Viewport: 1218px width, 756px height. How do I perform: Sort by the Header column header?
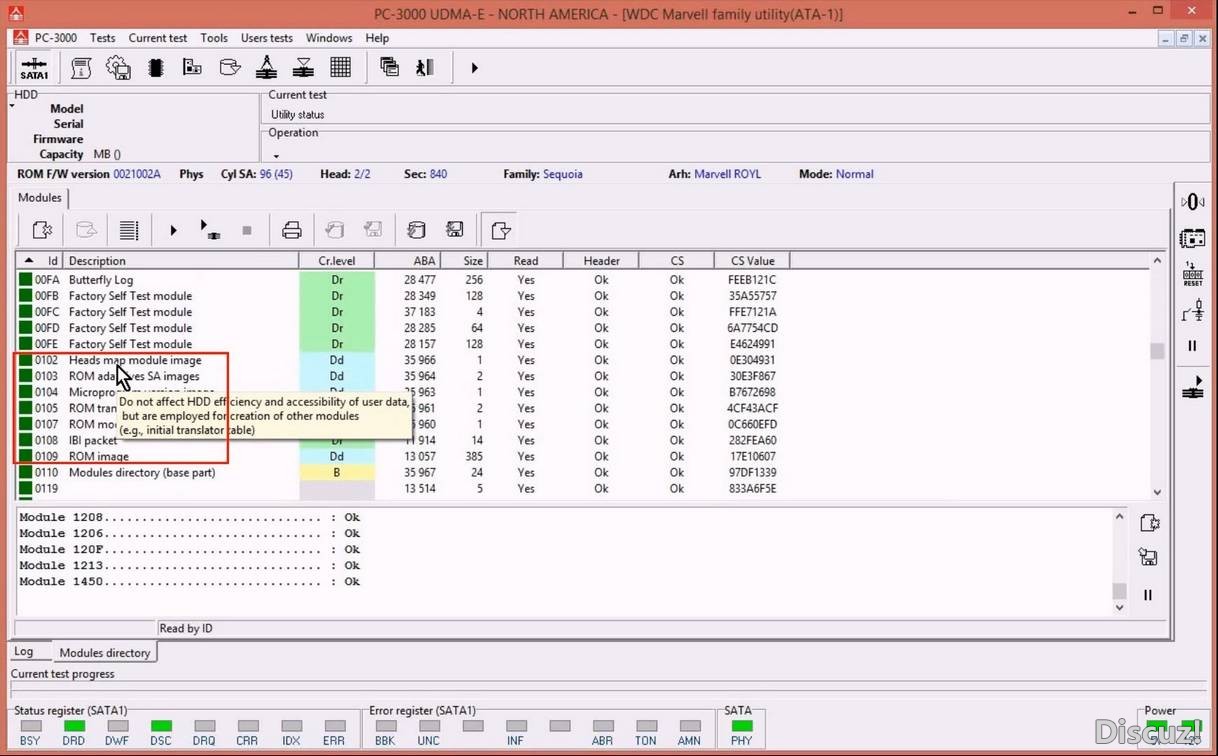601,261
